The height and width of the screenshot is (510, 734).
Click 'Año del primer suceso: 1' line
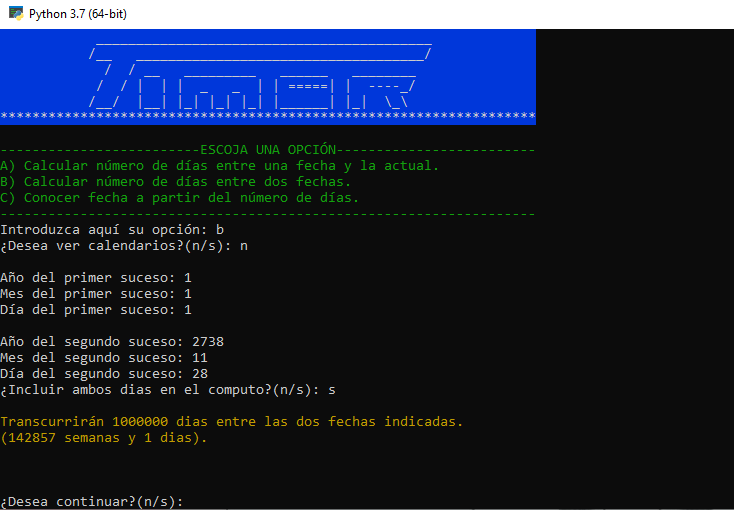pos(96,278)
